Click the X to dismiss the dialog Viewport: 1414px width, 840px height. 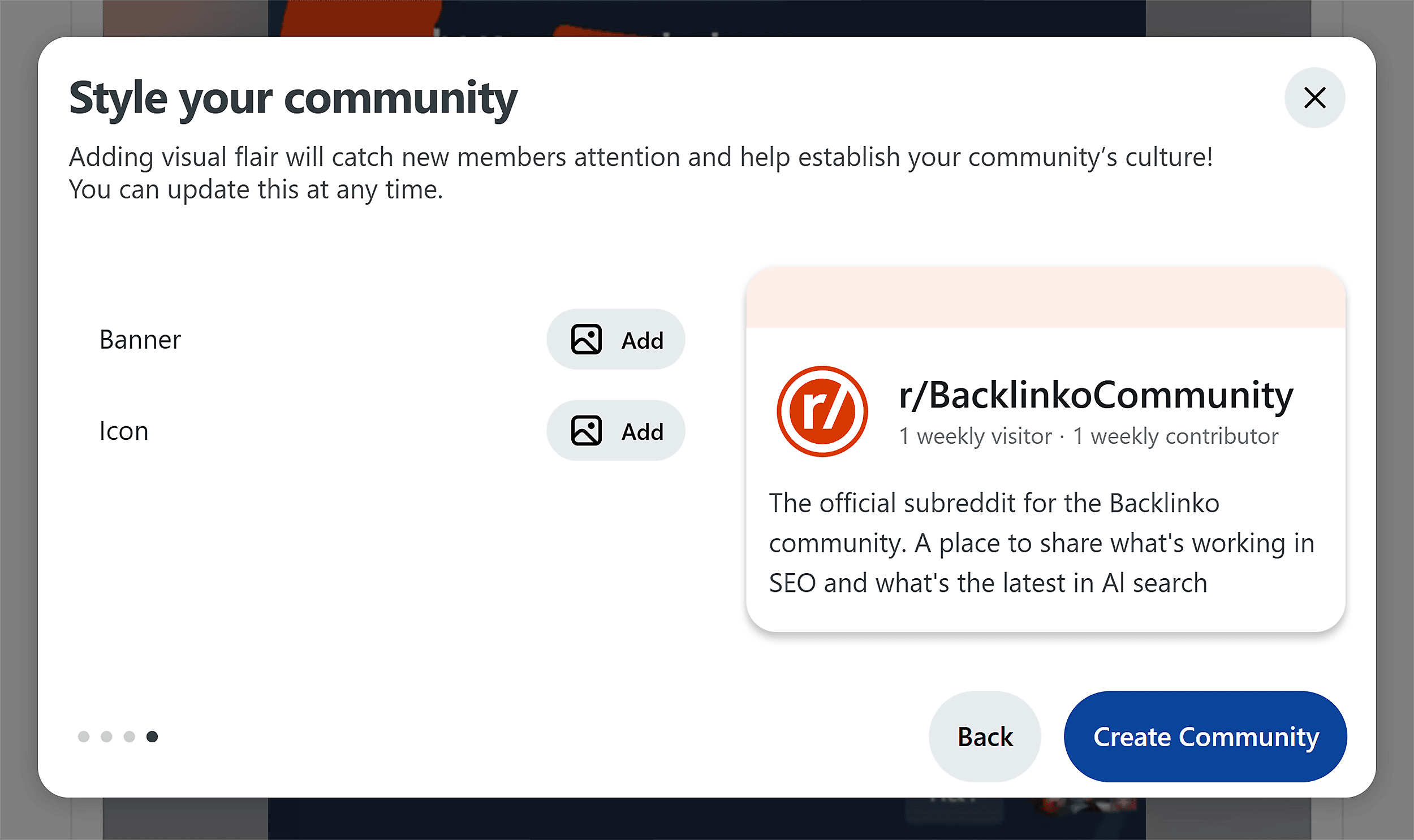coord(1314,97)
